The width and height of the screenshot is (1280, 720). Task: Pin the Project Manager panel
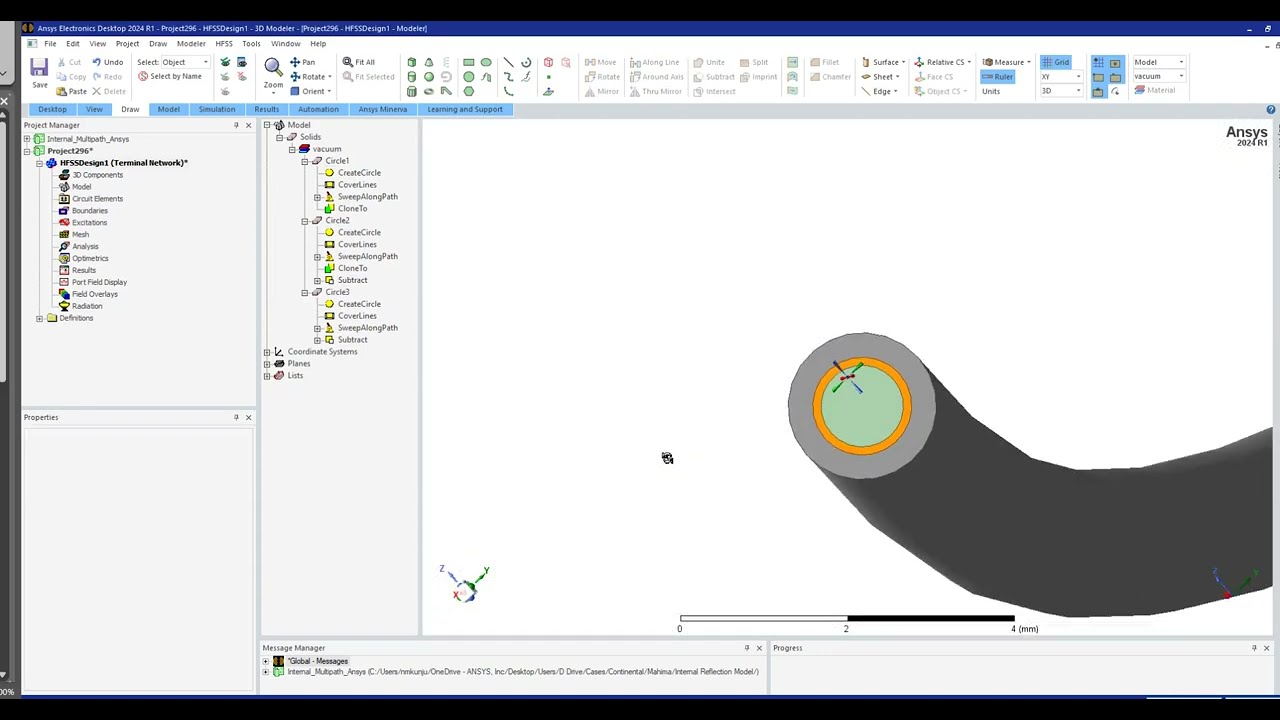[x=236, y=125]
